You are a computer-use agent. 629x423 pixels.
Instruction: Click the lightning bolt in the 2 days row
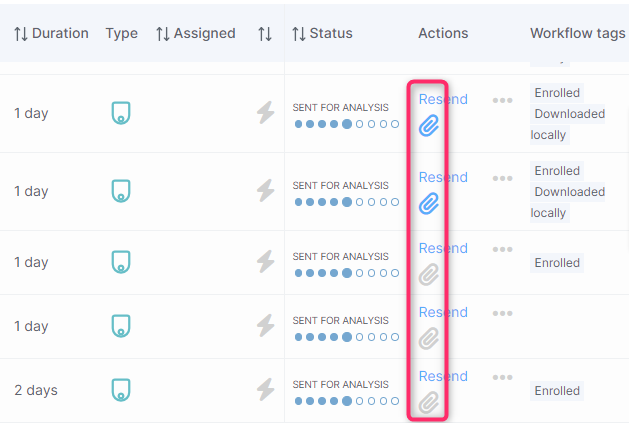(266, 389)
